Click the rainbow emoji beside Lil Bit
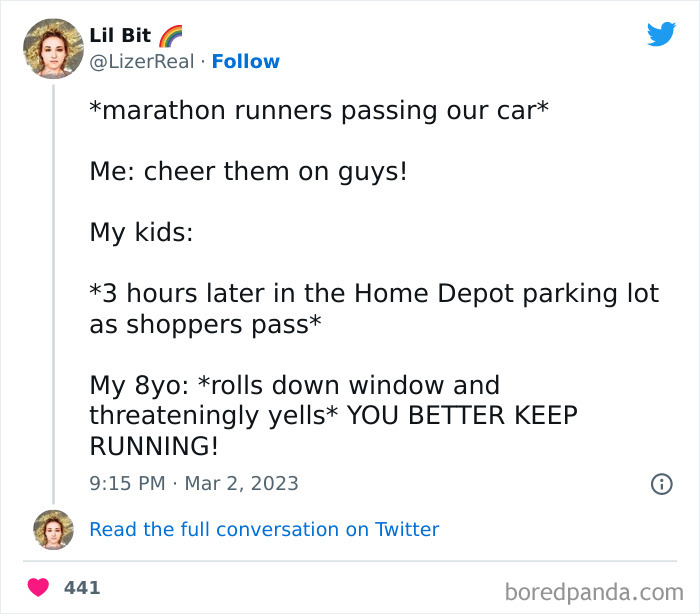 [171, 36]
